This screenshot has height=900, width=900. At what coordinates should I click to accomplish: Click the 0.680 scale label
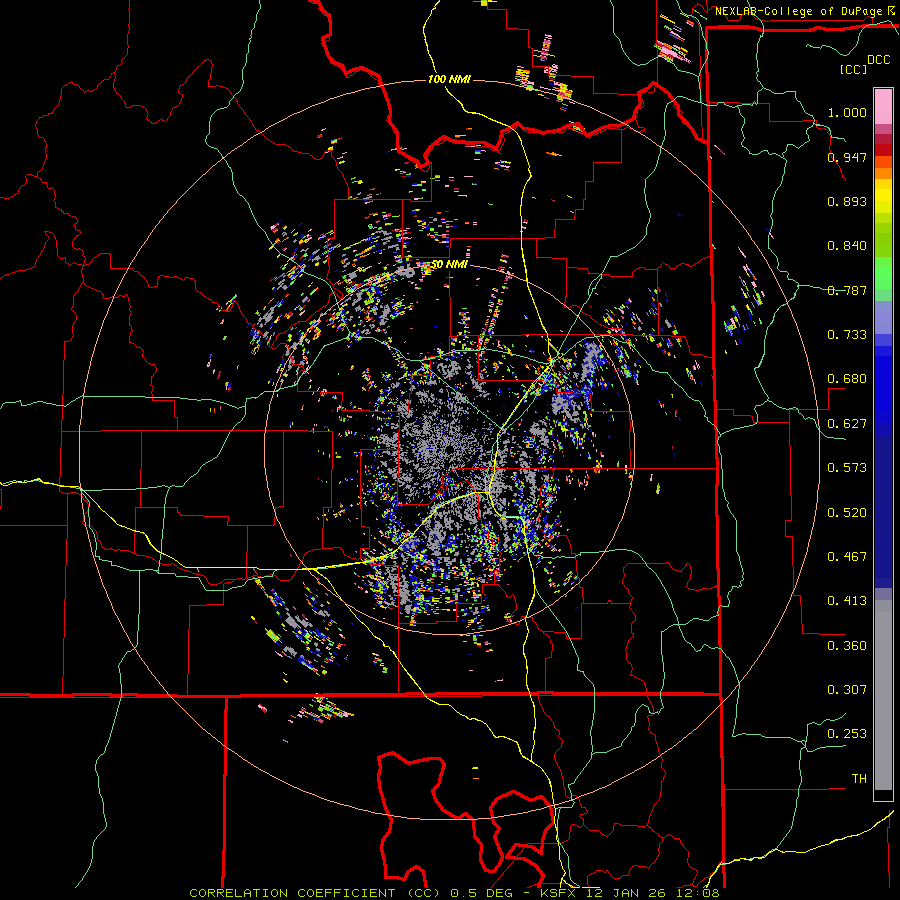coord(847,379)
